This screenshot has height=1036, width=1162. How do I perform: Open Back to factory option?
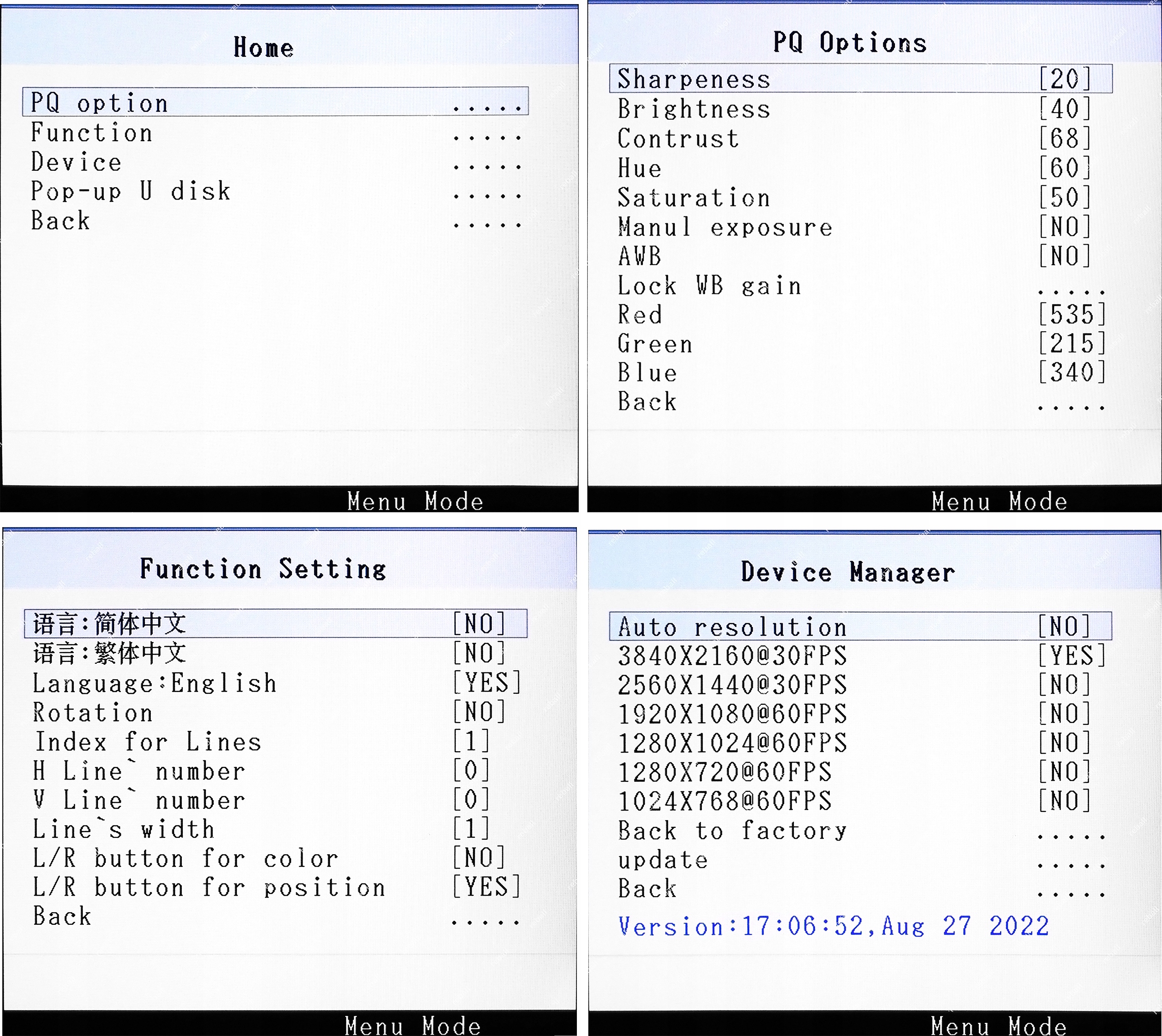[733, 831]
